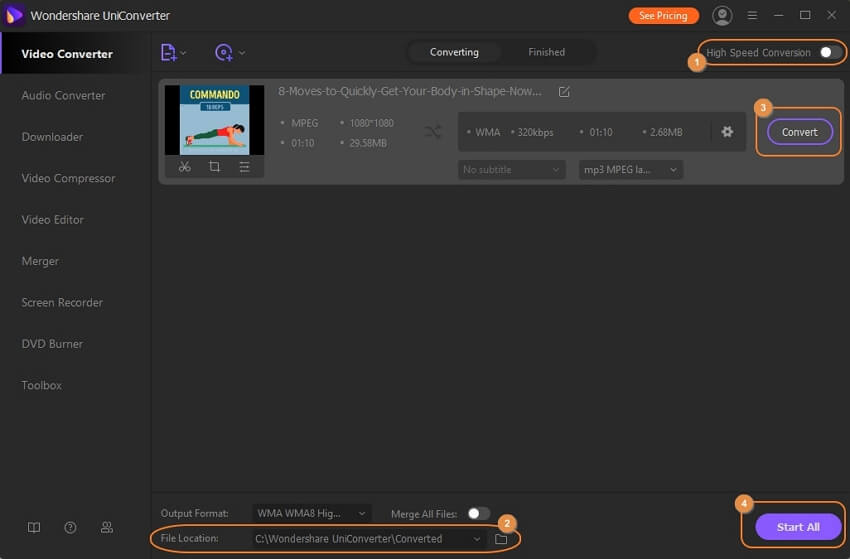The image size is (850, 559).
Task: Click the Load DVD disc icon
Action: [x=223, y=53]
